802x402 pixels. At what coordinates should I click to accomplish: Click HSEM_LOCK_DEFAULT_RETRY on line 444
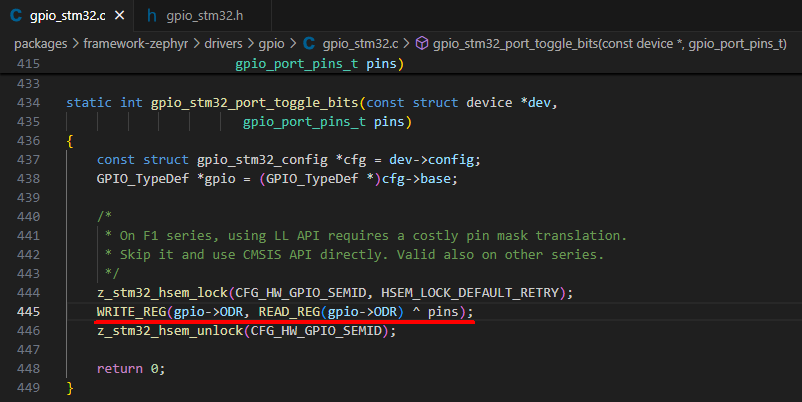coord(470,293)
